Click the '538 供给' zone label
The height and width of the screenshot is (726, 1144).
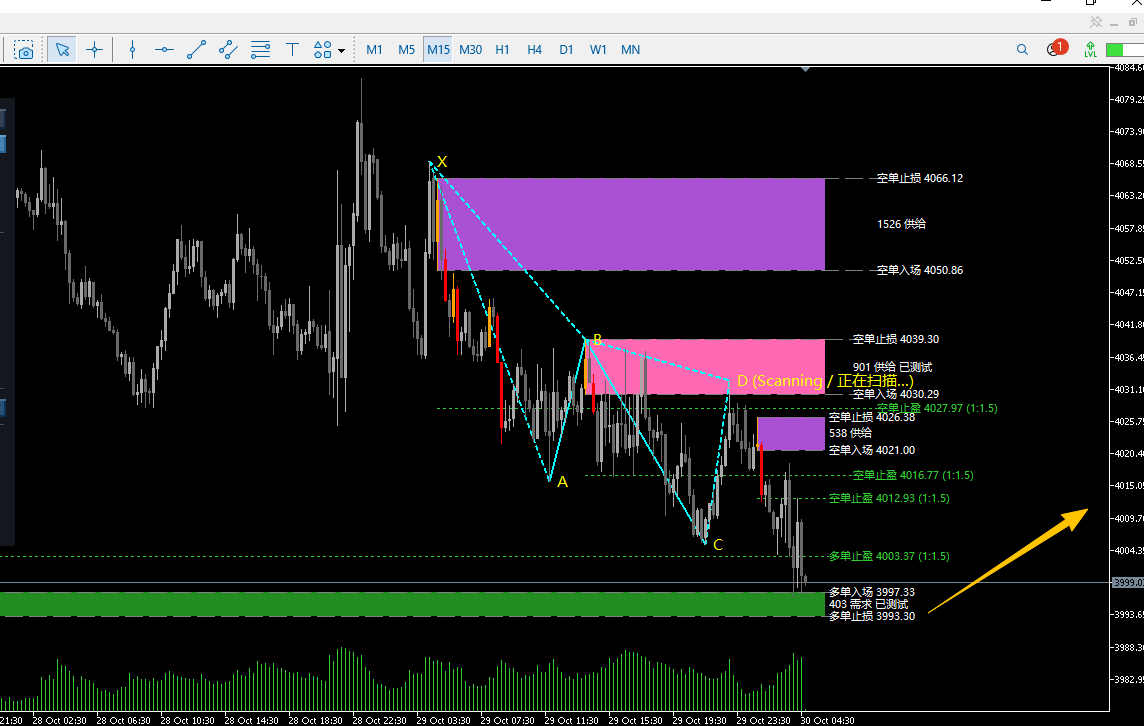(x=850, y=433)
